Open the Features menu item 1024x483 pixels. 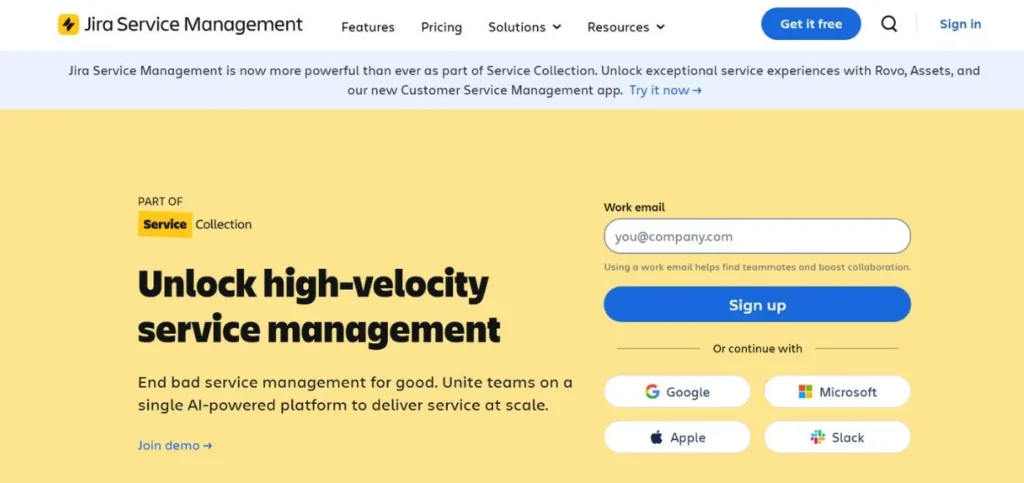click(x=368, y=27)
